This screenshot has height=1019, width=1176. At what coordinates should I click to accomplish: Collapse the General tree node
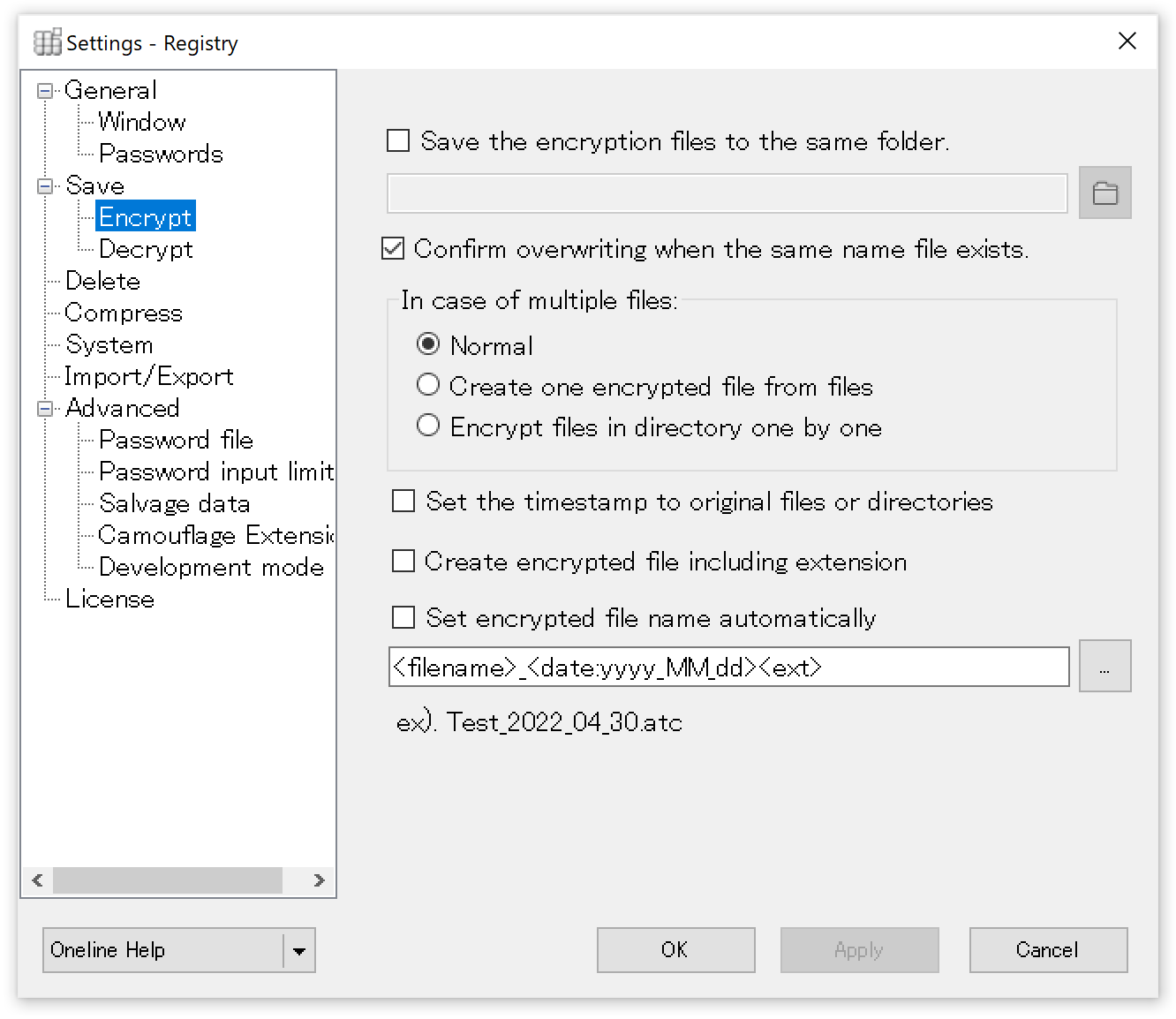[x=45, y=91]
